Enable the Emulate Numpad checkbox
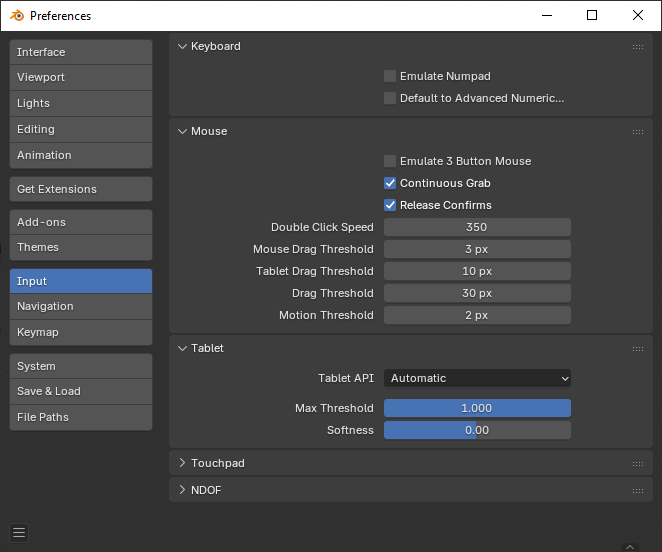Screen dimensions: 662x552 pos(390,76)
